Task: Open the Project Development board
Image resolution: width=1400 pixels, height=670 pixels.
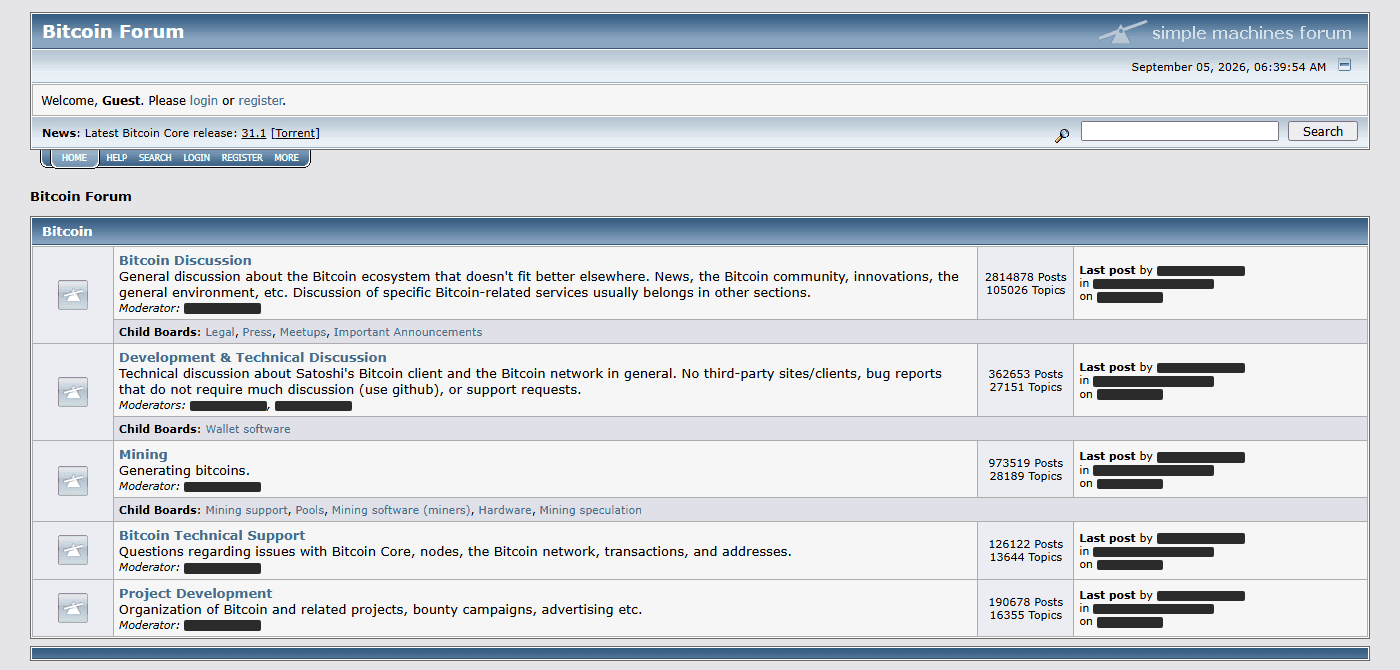Action: click(x=195, y=593)
